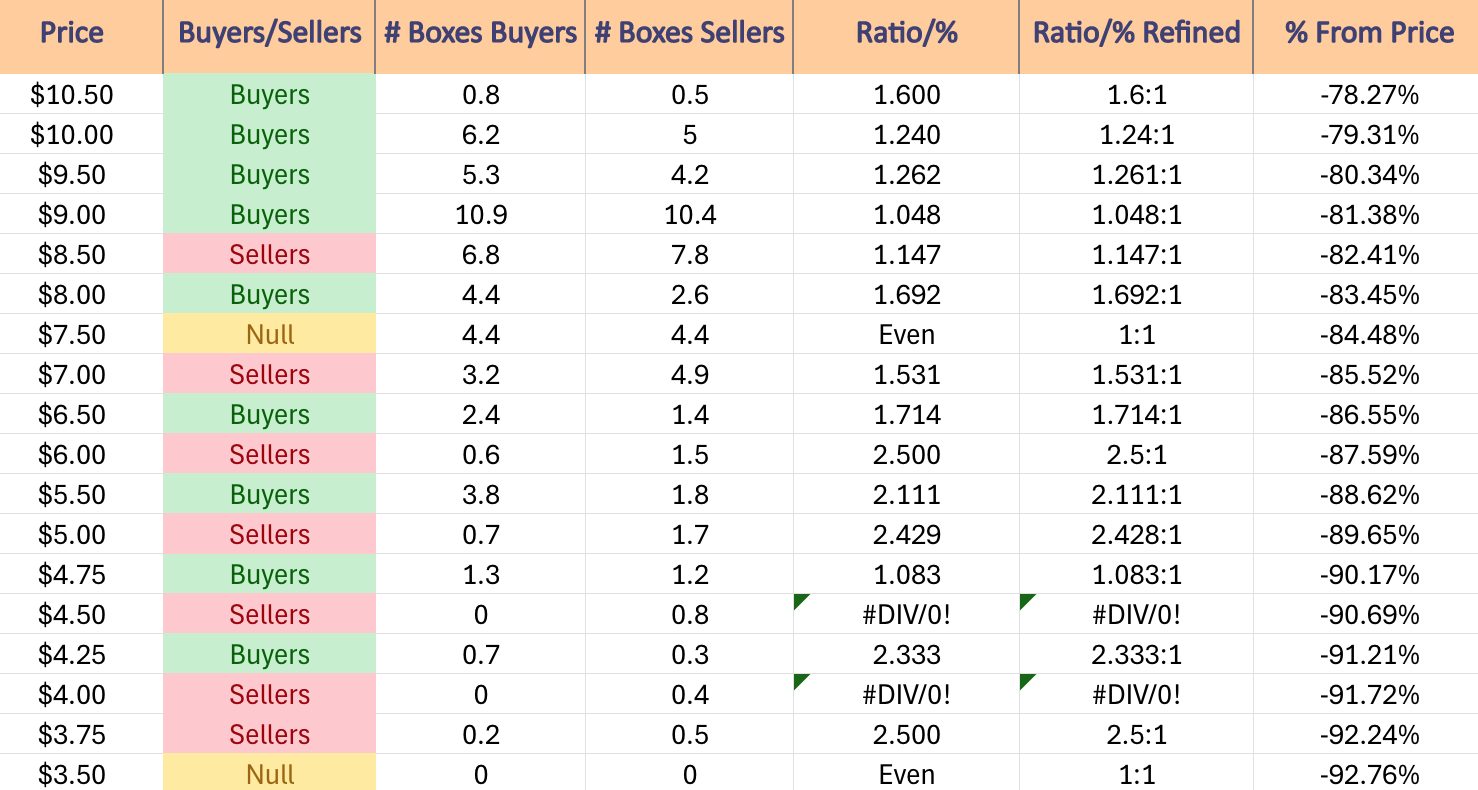The height and width of the screenshot is (790, 1478).
Task: Click the error indicator on $4.00 Ratio cell
Action: [800, 680]
